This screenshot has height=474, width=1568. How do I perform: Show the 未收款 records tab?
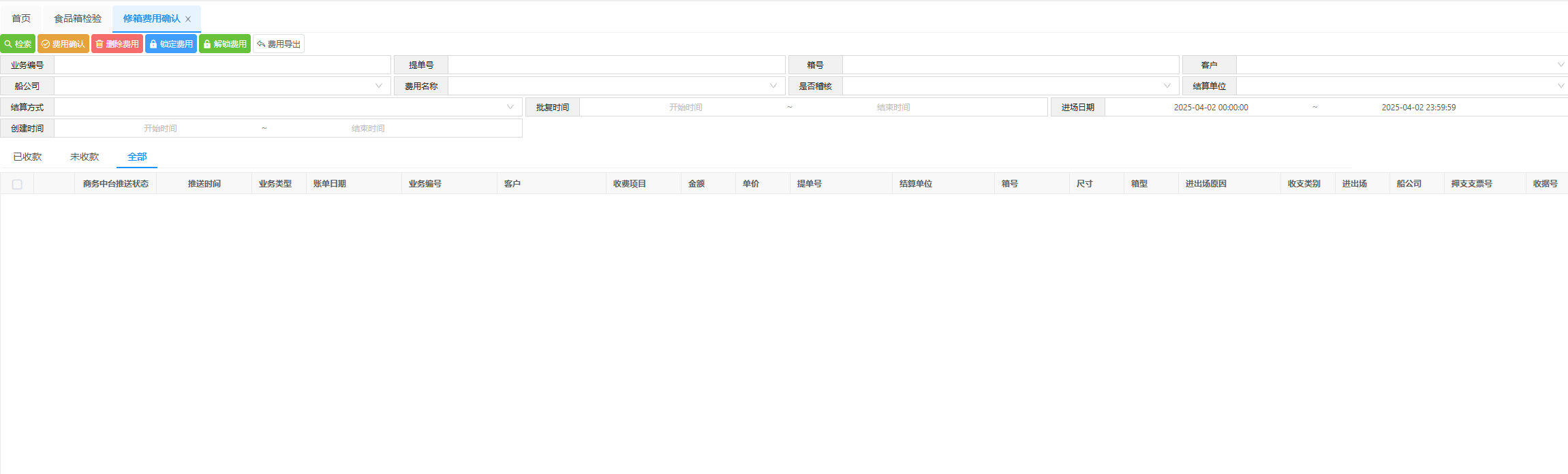tap(84, 157)
